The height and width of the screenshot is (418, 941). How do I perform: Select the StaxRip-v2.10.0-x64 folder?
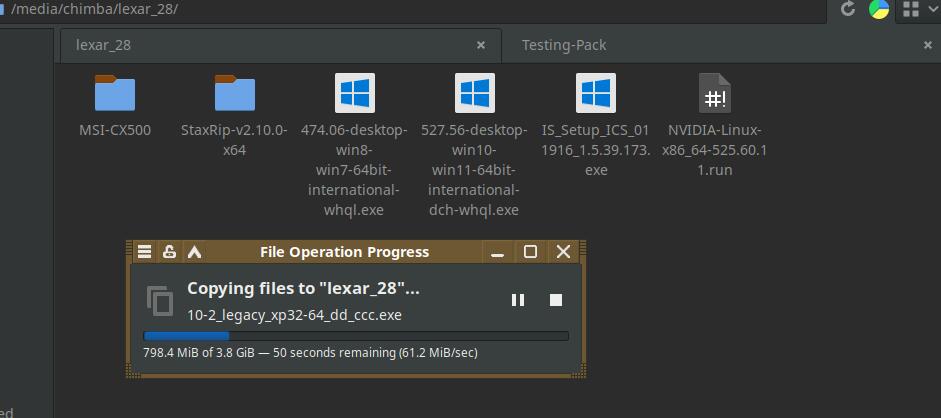coord(235,94)
